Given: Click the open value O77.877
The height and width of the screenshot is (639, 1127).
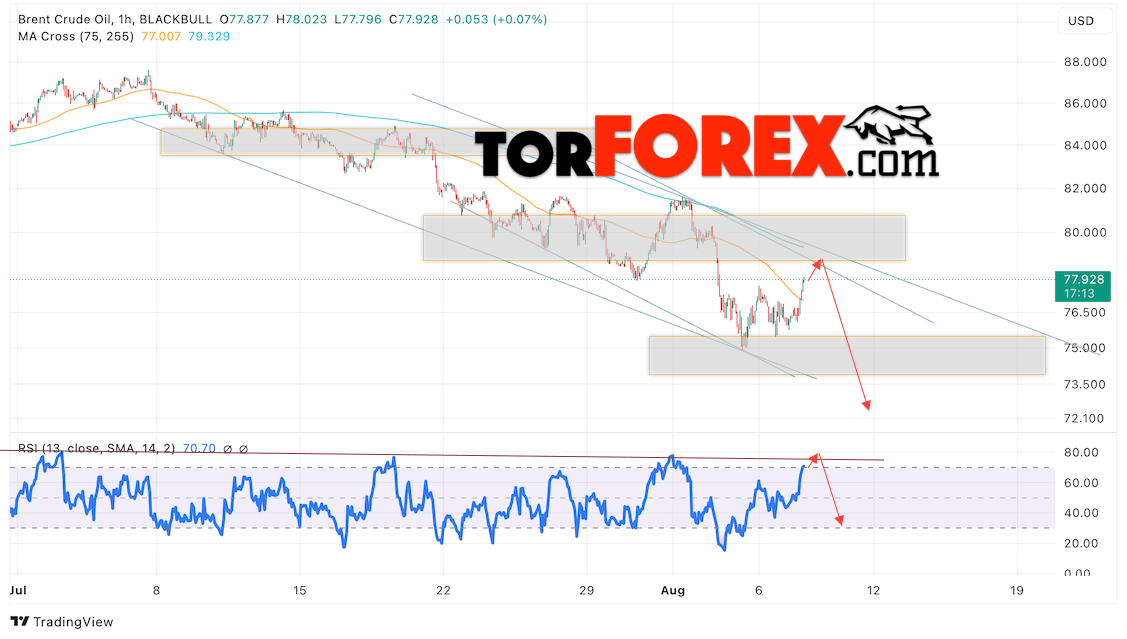Looking at the screenshot, I should click(244, 19).
